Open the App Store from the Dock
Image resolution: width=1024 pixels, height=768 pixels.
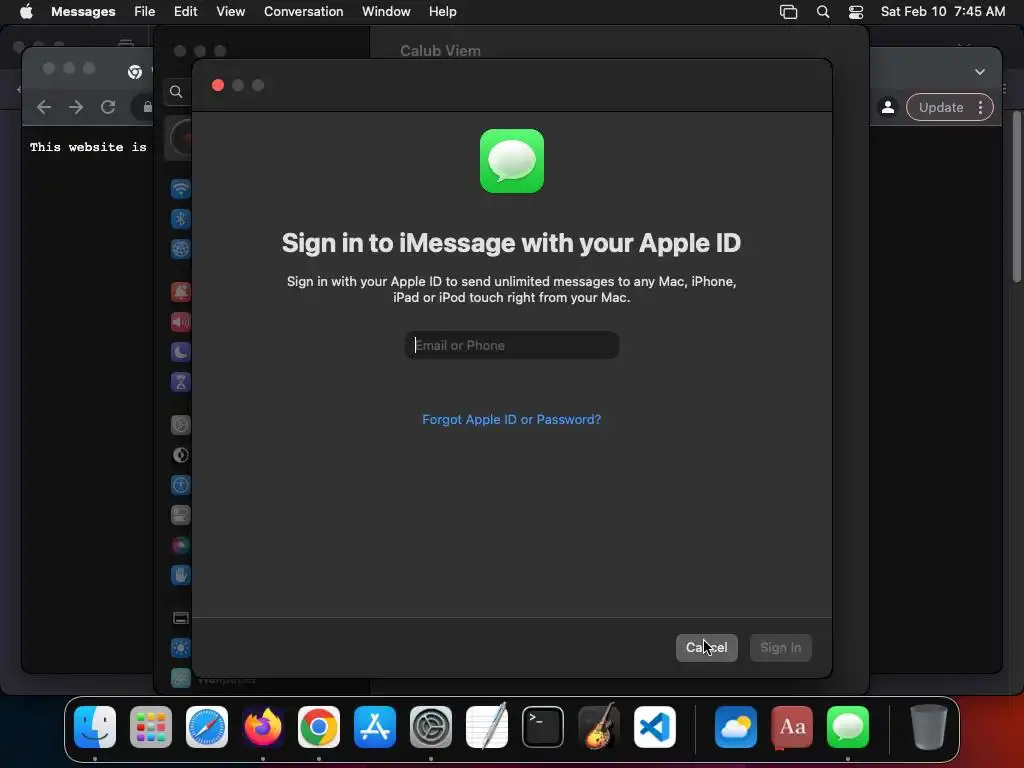[375, 727]
